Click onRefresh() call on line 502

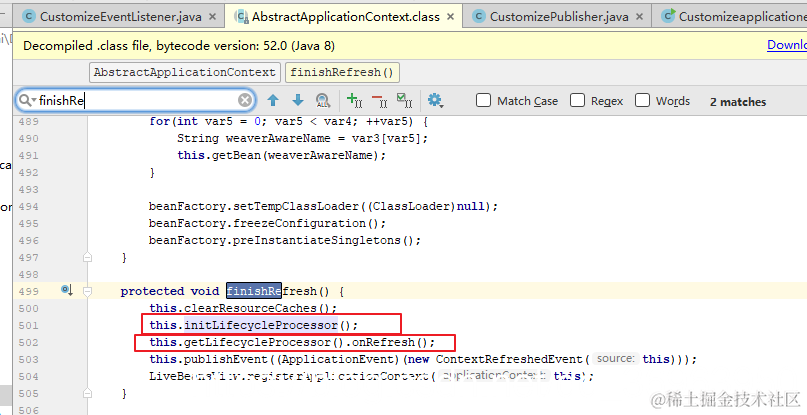tap(393, 342)
